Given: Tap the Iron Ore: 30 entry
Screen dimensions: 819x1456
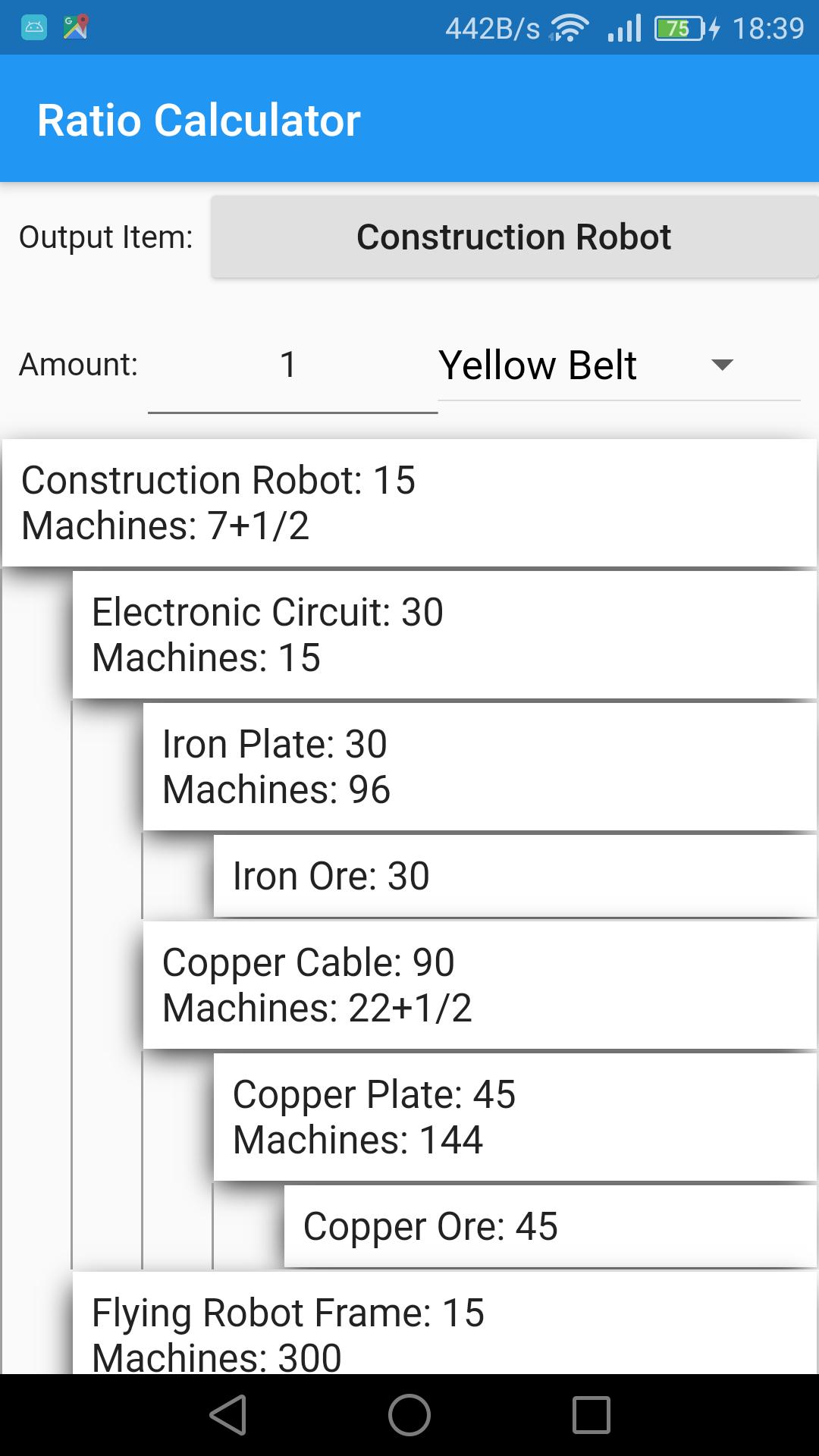Looking at the screenshot, I should coord(515,876).
